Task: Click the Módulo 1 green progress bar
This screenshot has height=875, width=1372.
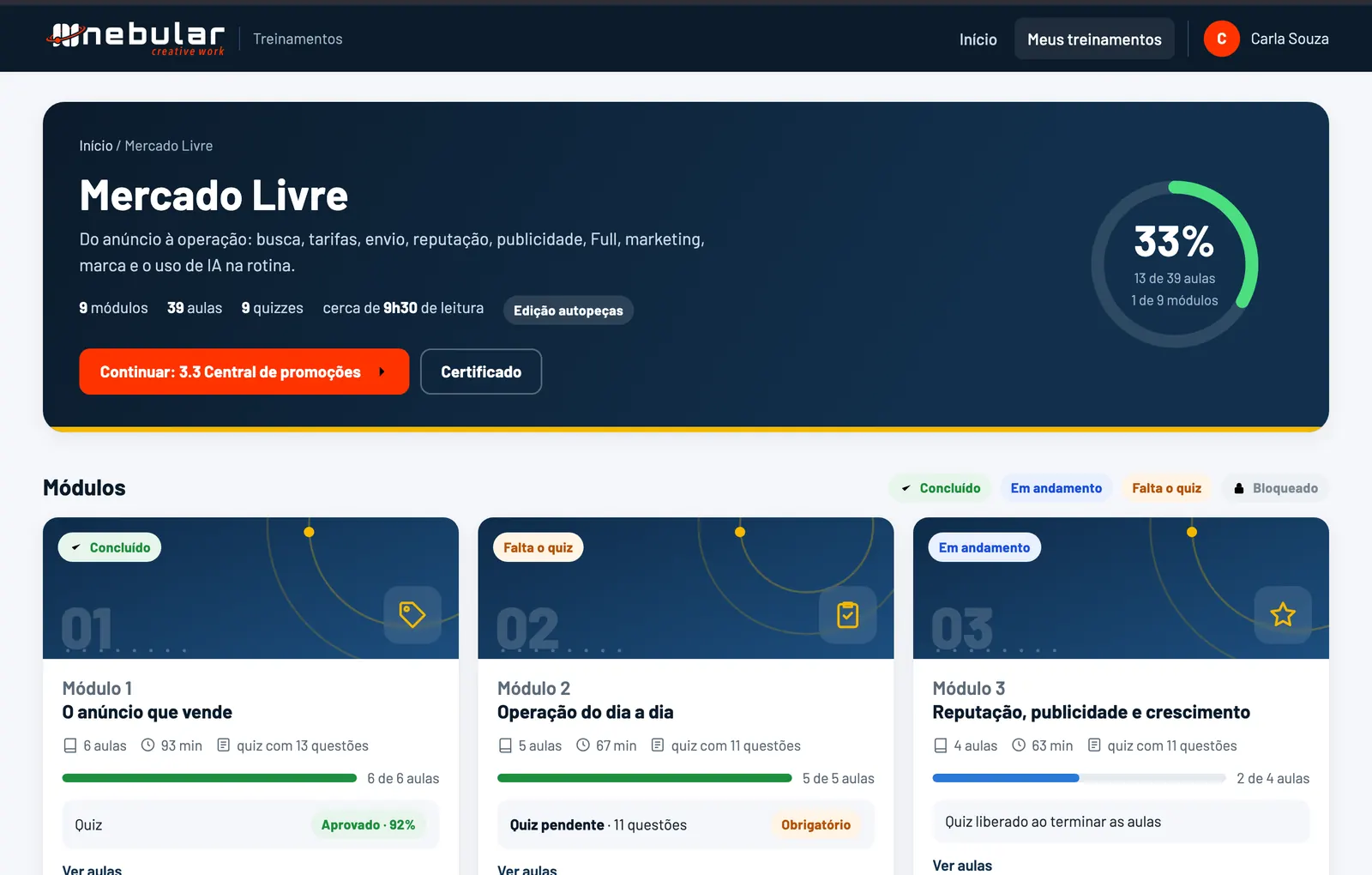Action: 209,778
